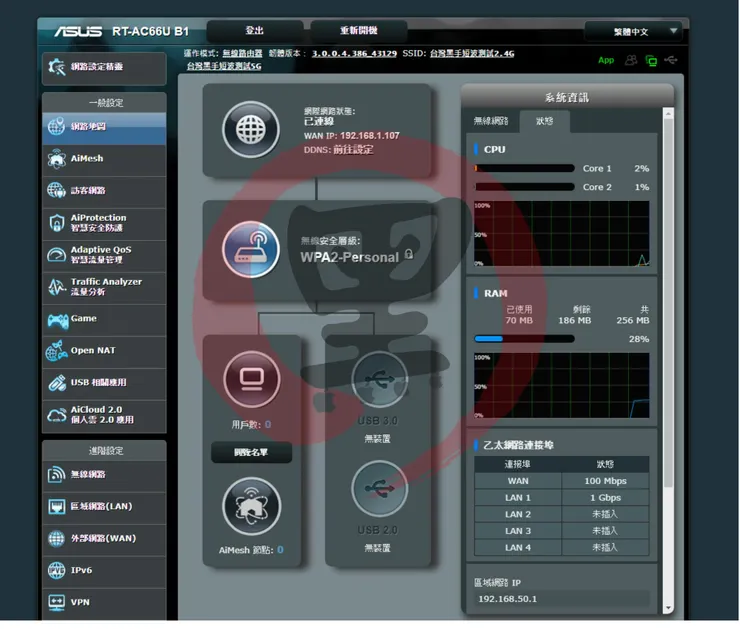Open the language dropdown
Image resolution: width=740 pixels, height=629 pixels.
[x=633, y=32]
